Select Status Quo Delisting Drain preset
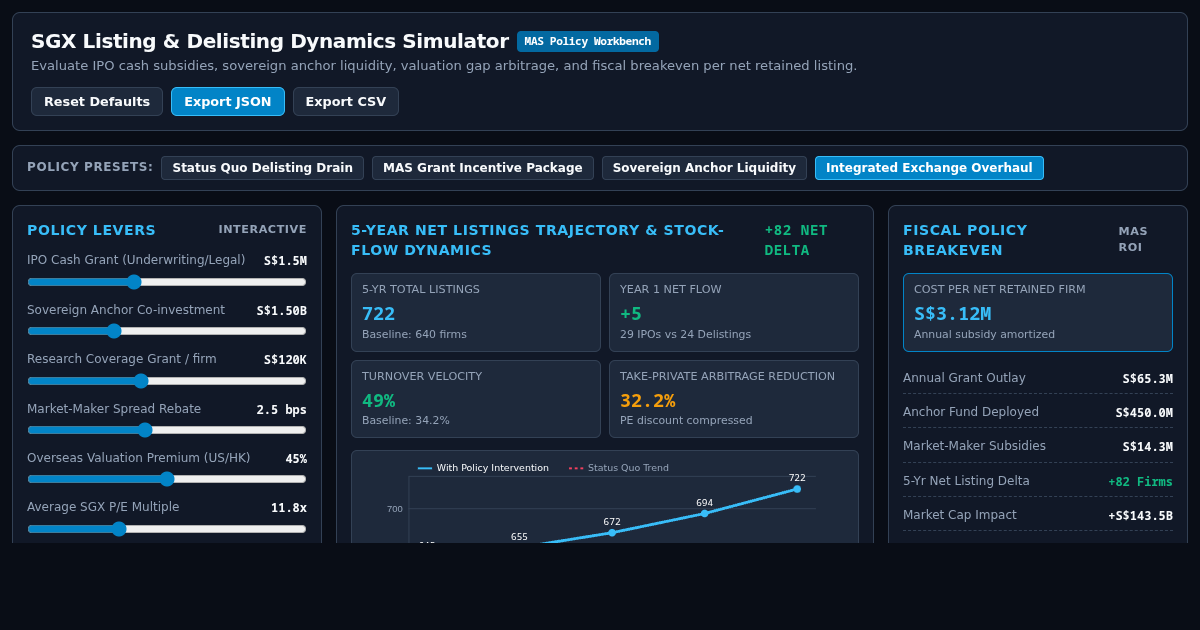 pyautogui.click(x=262, y=168)
